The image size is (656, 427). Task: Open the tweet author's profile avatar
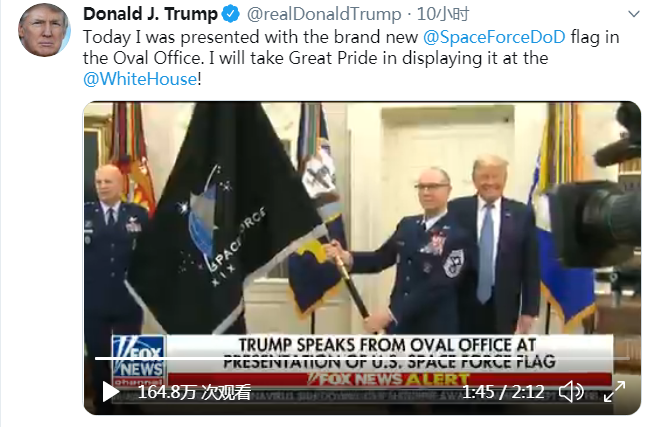point(44,30)
